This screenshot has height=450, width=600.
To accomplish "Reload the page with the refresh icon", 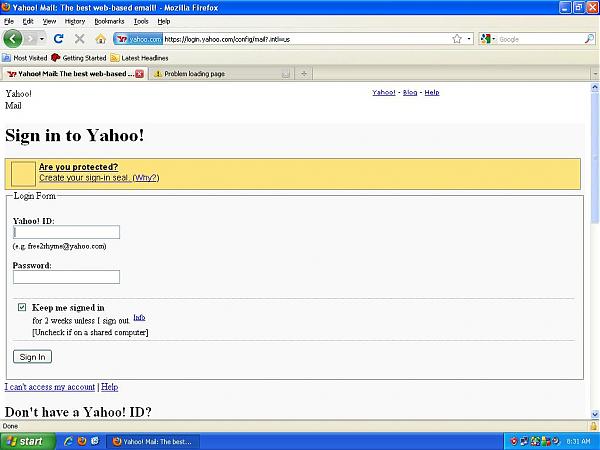I will [59, 39].
